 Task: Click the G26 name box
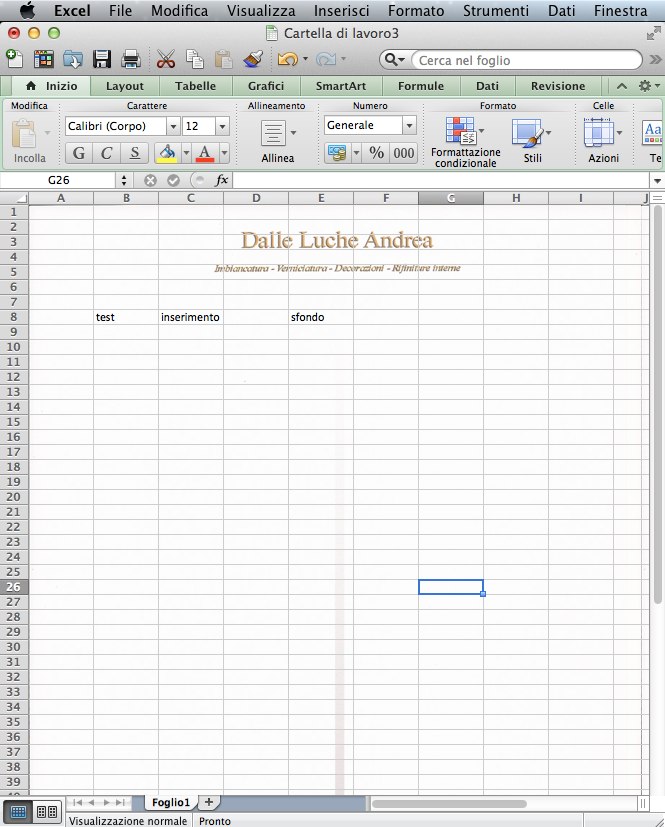tap(58, 180)
